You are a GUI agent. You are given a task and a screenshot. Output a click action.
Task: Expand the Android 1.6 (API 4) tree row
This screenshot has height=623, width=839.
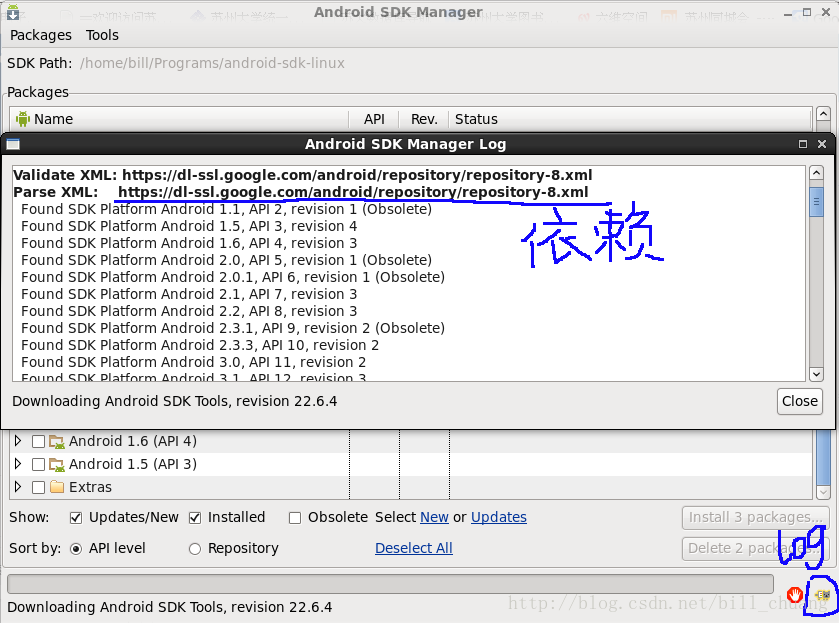coord(18,441)
